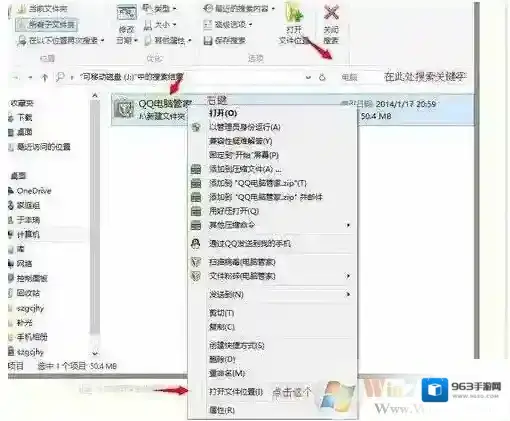Click 打开文件位置 ribbon folder icon
This screenshot has width=510, height=421.
coord(295,13)
